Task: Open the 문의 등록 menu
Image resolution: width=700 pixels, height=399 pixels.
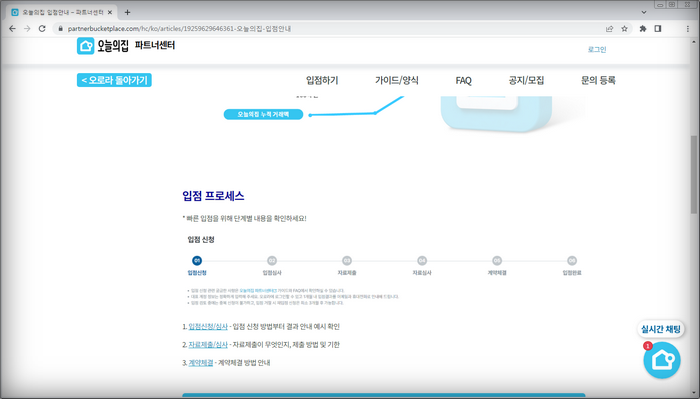Action: point(598,80)
